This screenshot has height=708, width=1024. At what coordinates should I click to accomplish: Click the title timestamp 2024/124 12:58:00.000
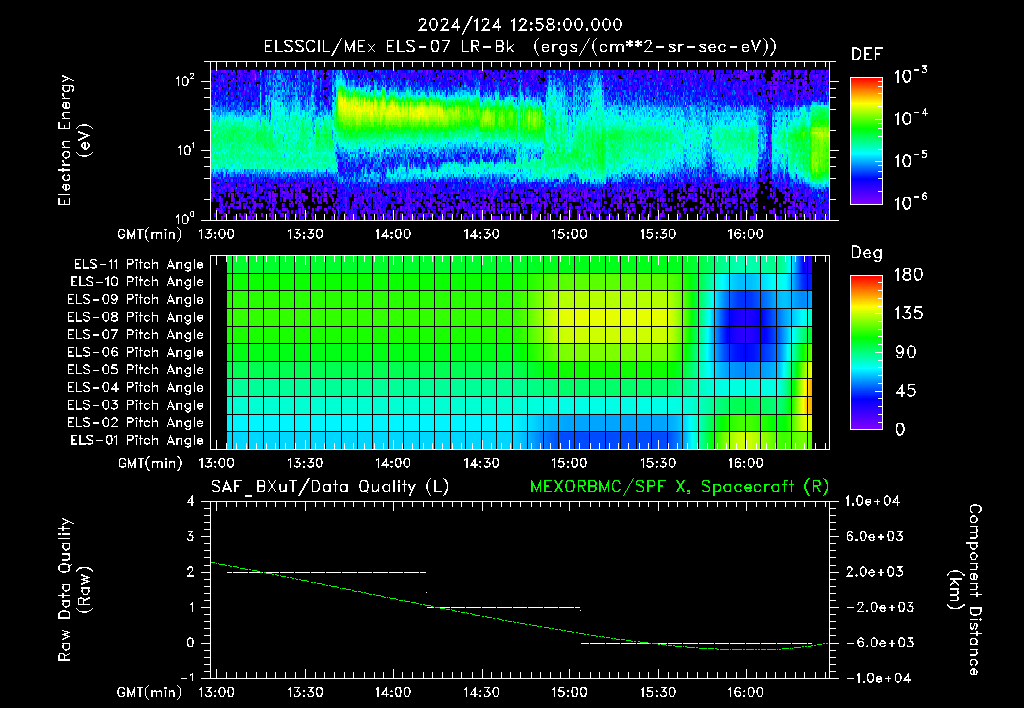pyautogui.click(x=520, y=25)
